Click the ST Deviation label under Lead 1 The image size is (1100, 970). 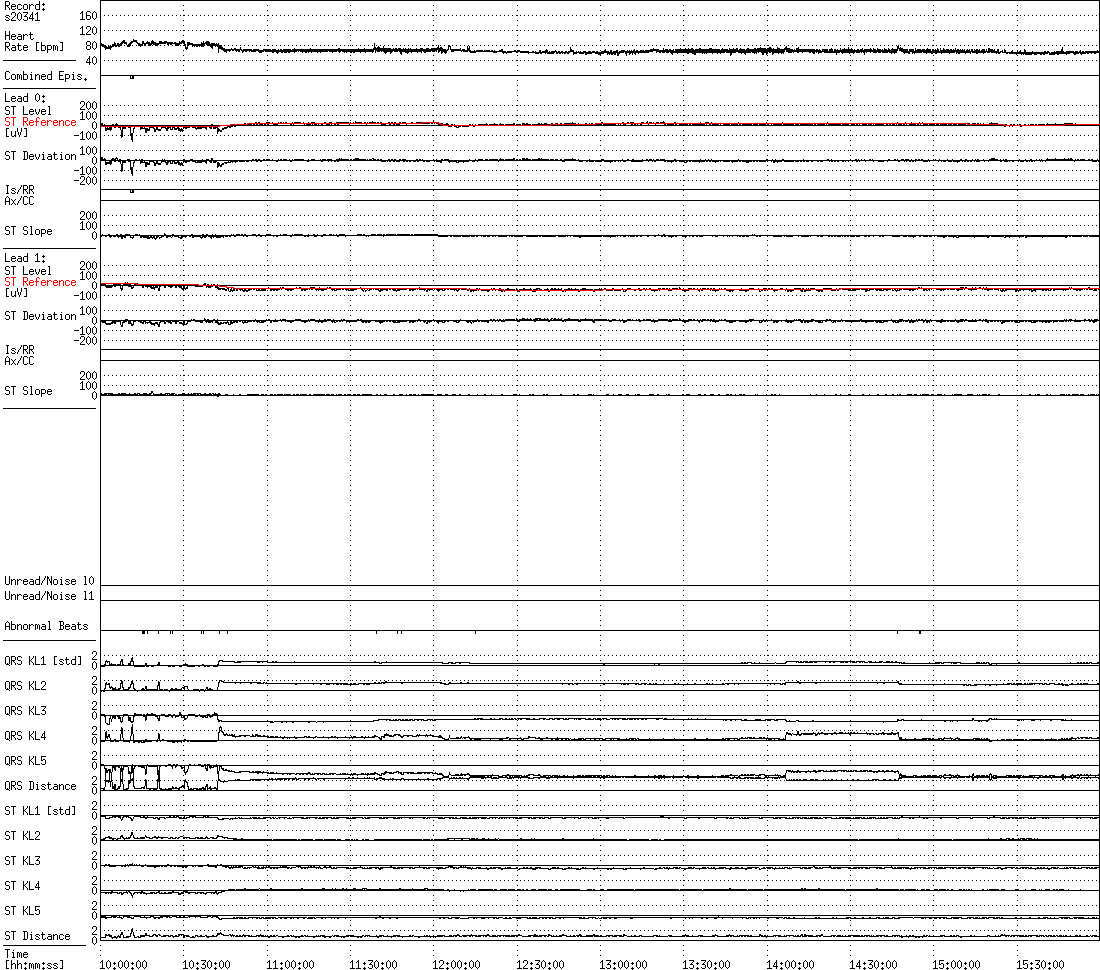point(40,316)
